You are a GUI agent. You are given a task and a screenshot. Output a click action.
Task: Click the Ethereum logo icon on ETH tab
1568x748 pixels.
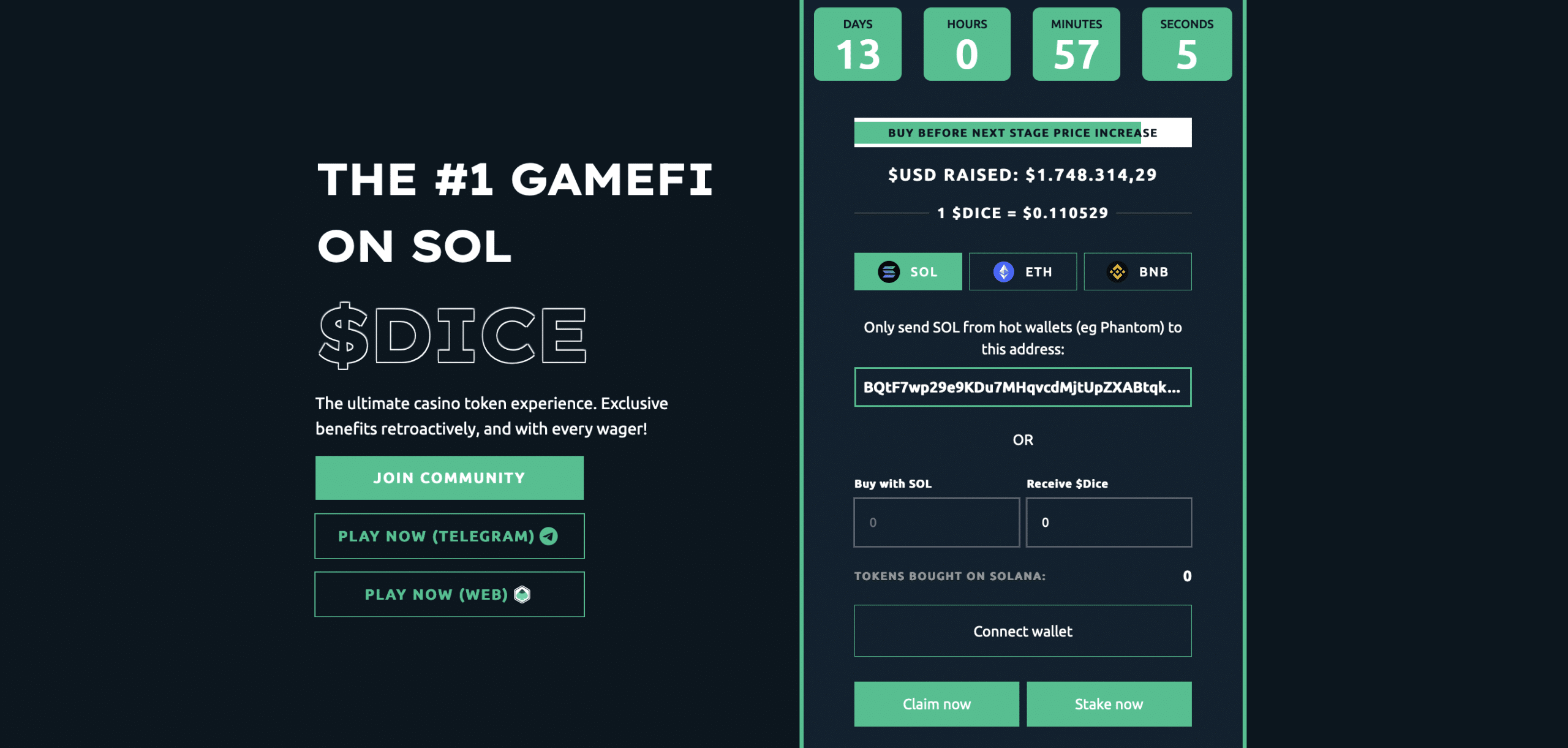1003,271
